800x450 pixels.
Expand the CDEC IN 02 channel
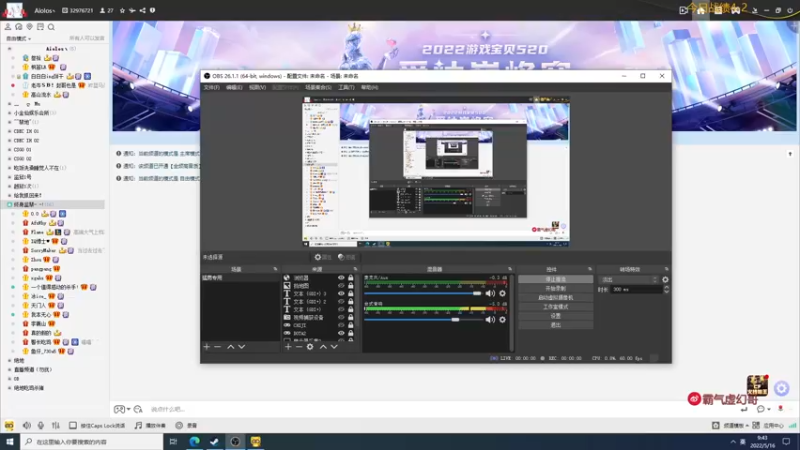pyautogui.click(x=9, y=141)
